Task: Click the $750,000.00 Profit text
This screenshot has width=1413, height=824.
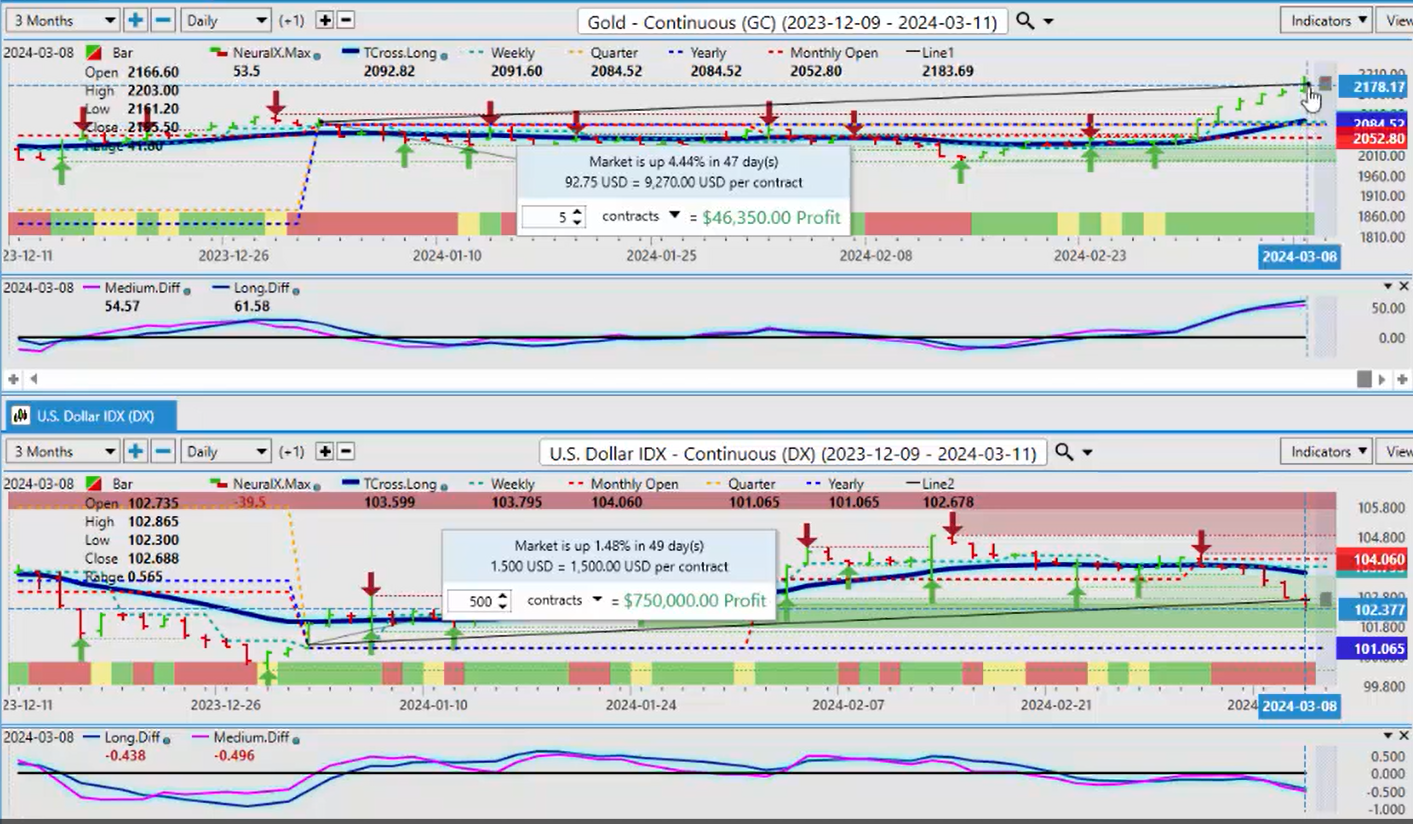Action: click(x=694, y=600)
